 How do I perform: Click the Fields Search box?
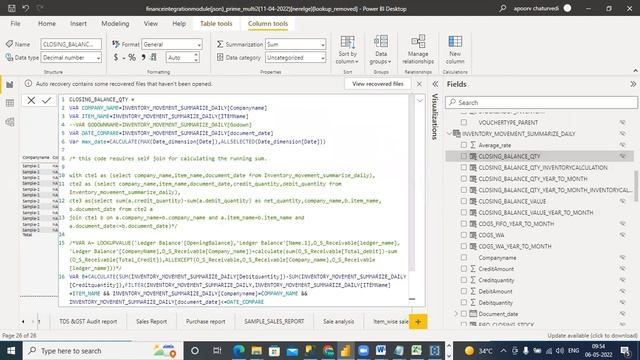point(541,102)
